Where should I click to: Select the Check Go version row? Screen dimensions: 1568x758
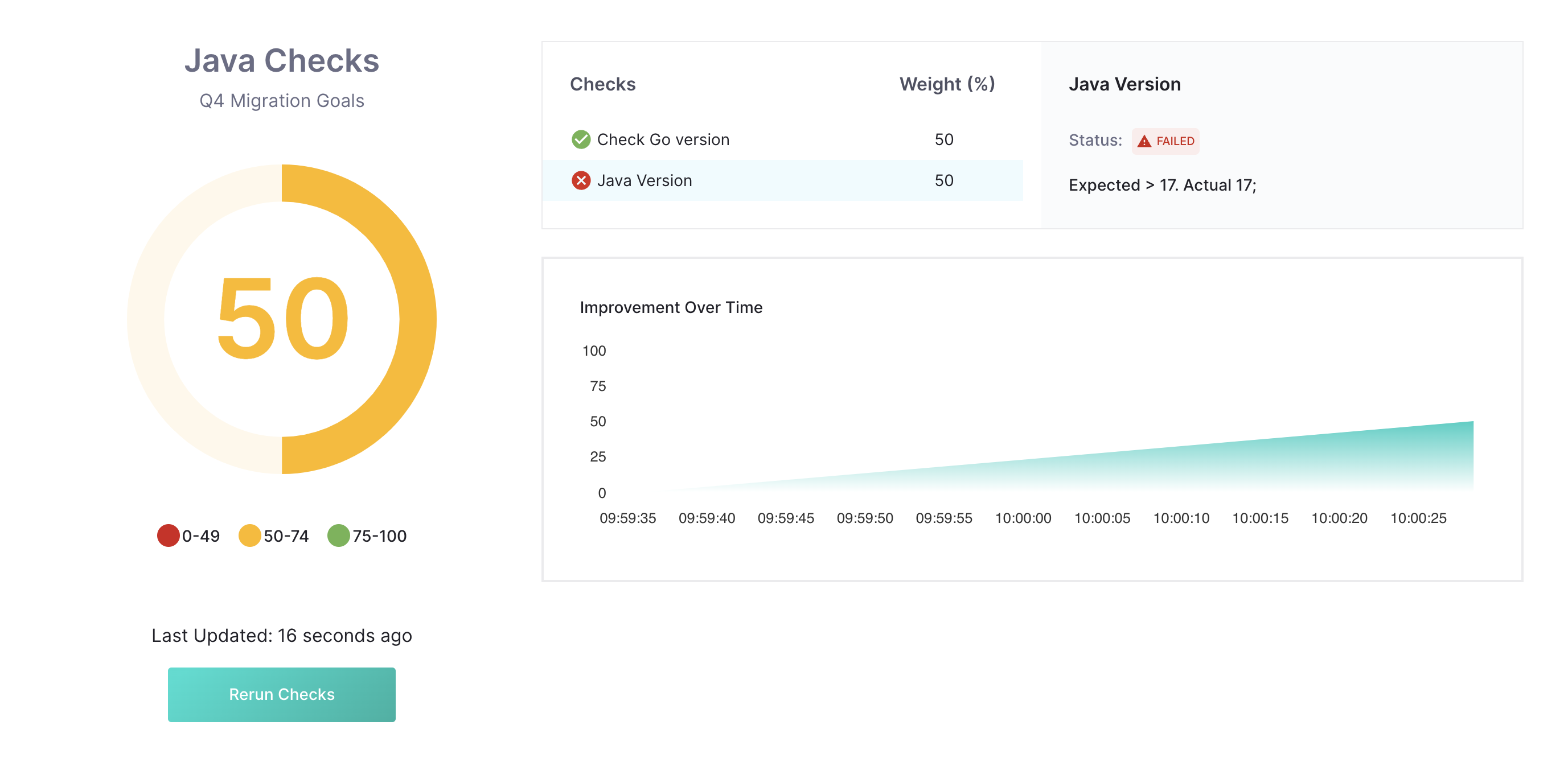[662, 139]
